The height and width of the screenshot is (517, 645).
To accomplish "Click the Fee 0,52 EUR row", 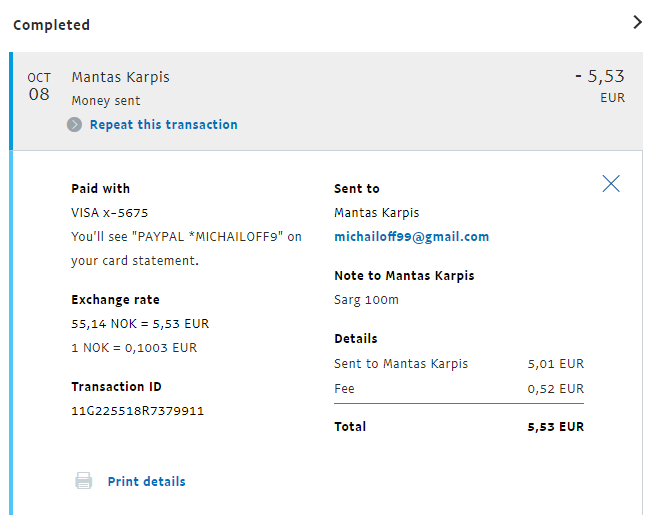I will (458, 388).
